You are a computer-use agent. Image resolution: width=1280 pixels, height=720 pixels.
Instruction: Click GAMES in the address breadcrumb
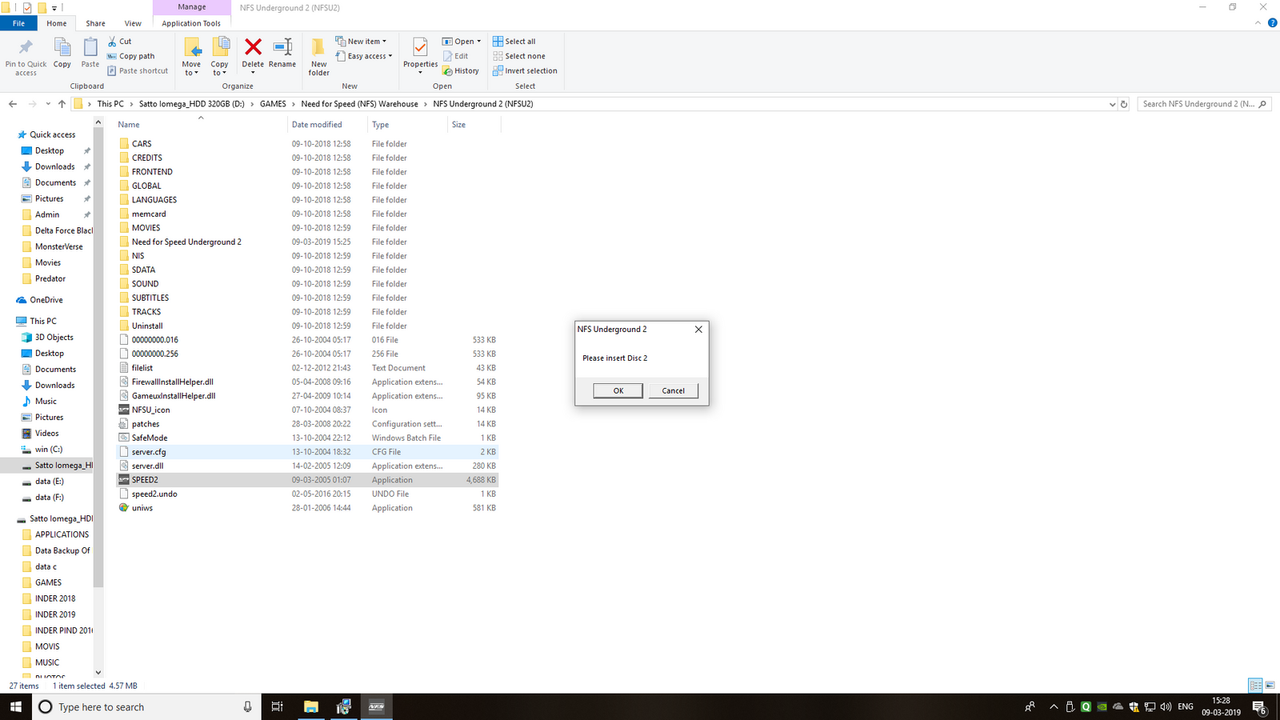point(272,104)
